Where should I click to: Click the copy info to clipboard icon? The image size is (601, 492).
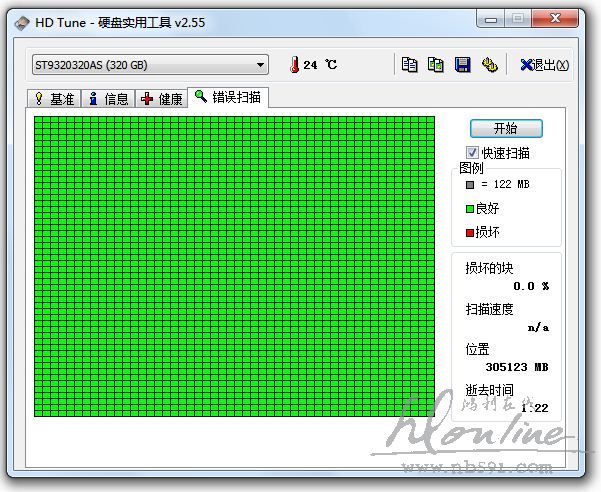pos(409,64)
